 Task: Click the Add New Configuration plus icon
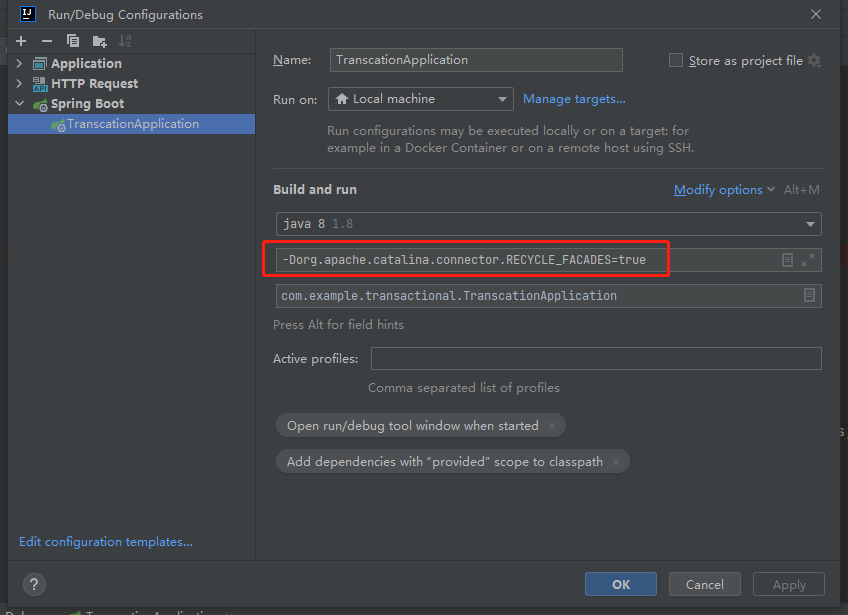pos(21,41)
